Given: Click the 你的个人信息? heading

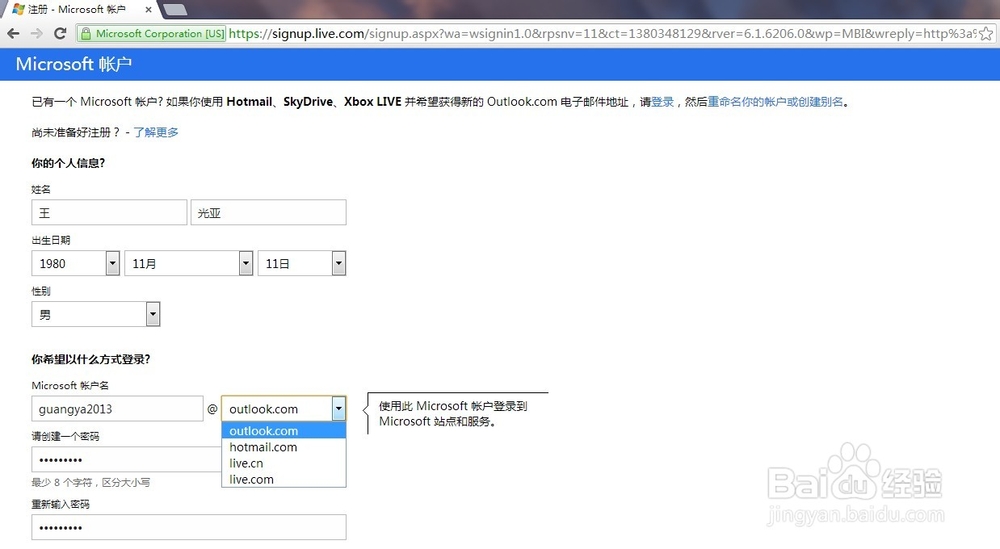Looking at the screenshot, I should [68, 163].
